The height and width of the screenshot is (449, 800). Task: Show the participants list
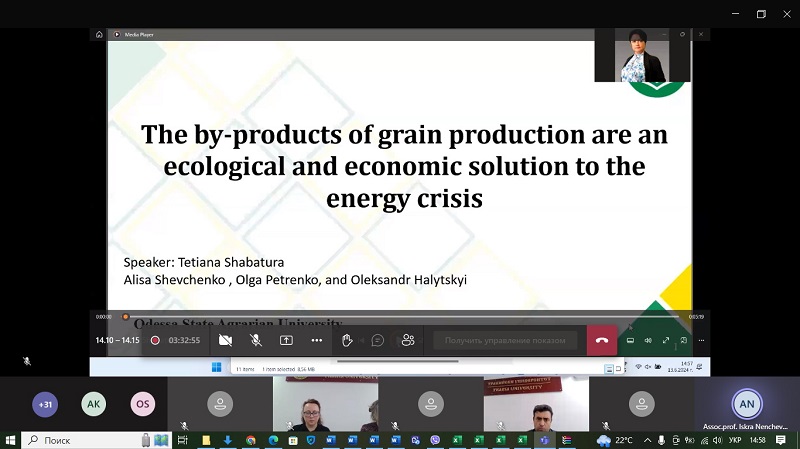(408, 340)
